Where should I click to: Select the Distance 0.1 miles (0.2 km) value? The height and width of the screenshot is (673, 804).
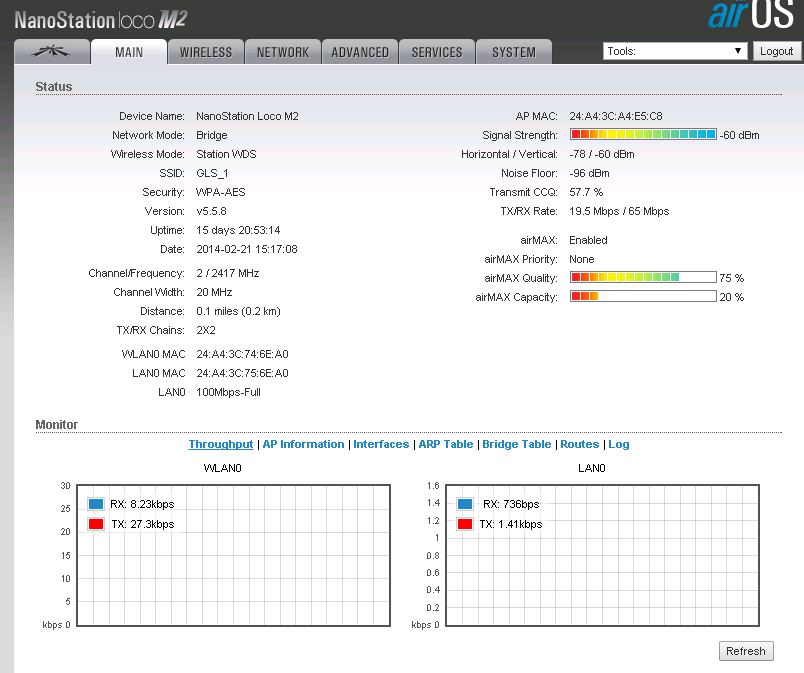(238, 311)
